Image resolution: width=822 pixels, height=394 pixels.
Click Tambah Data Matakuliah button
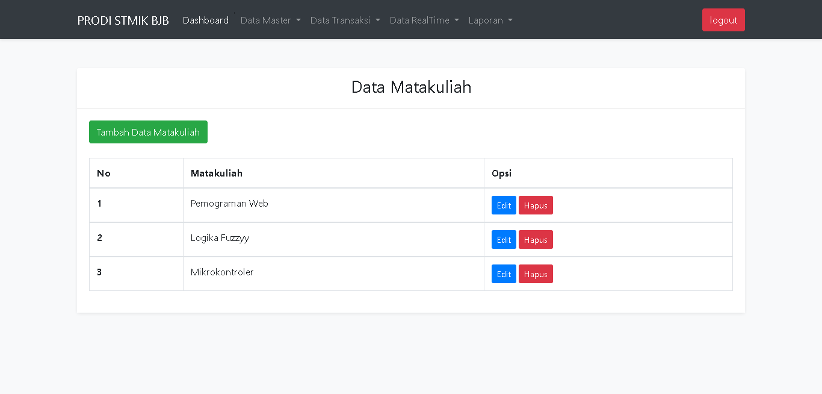coord(148,132)
